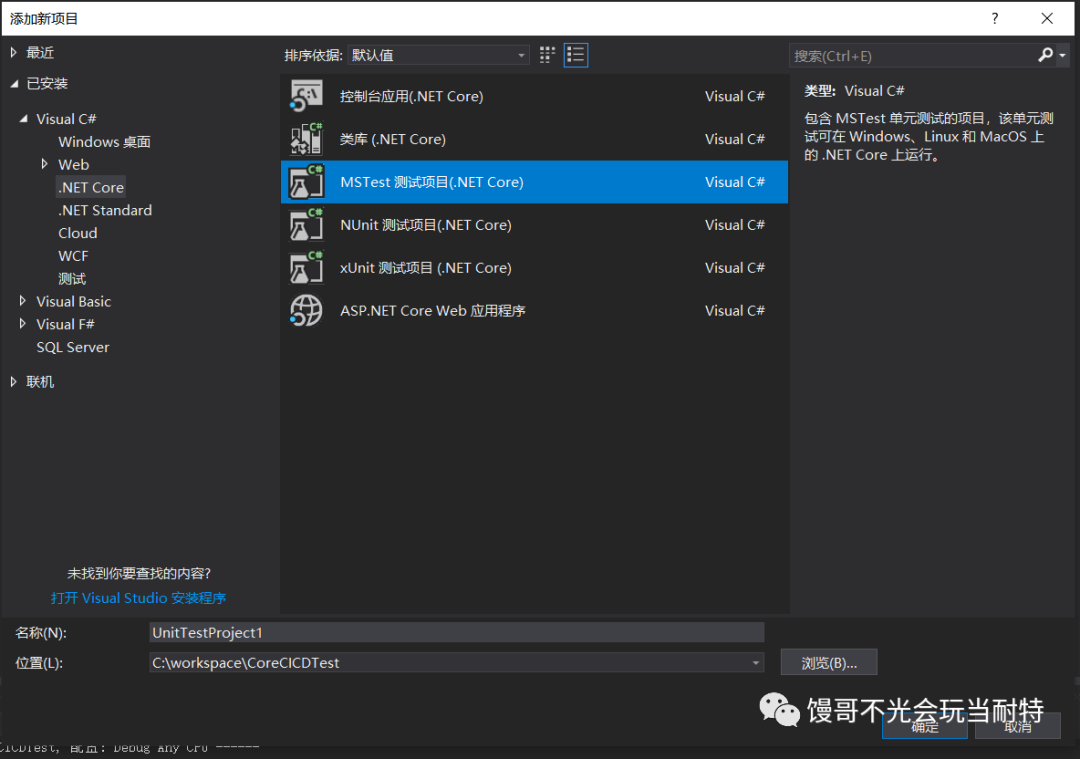The width and height of the screenshot is (1080, 759).
Task: Click the MSTest test project flask icon
Action: coord(307,182)
